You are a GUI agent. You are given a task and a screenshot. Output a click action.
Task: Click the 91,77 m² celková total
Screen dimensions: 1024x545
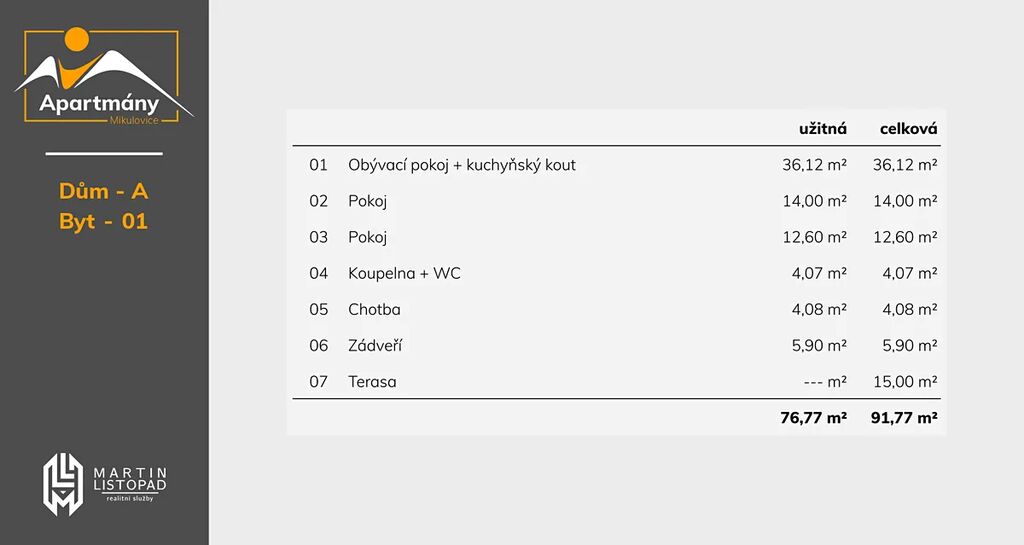[904, 418]
